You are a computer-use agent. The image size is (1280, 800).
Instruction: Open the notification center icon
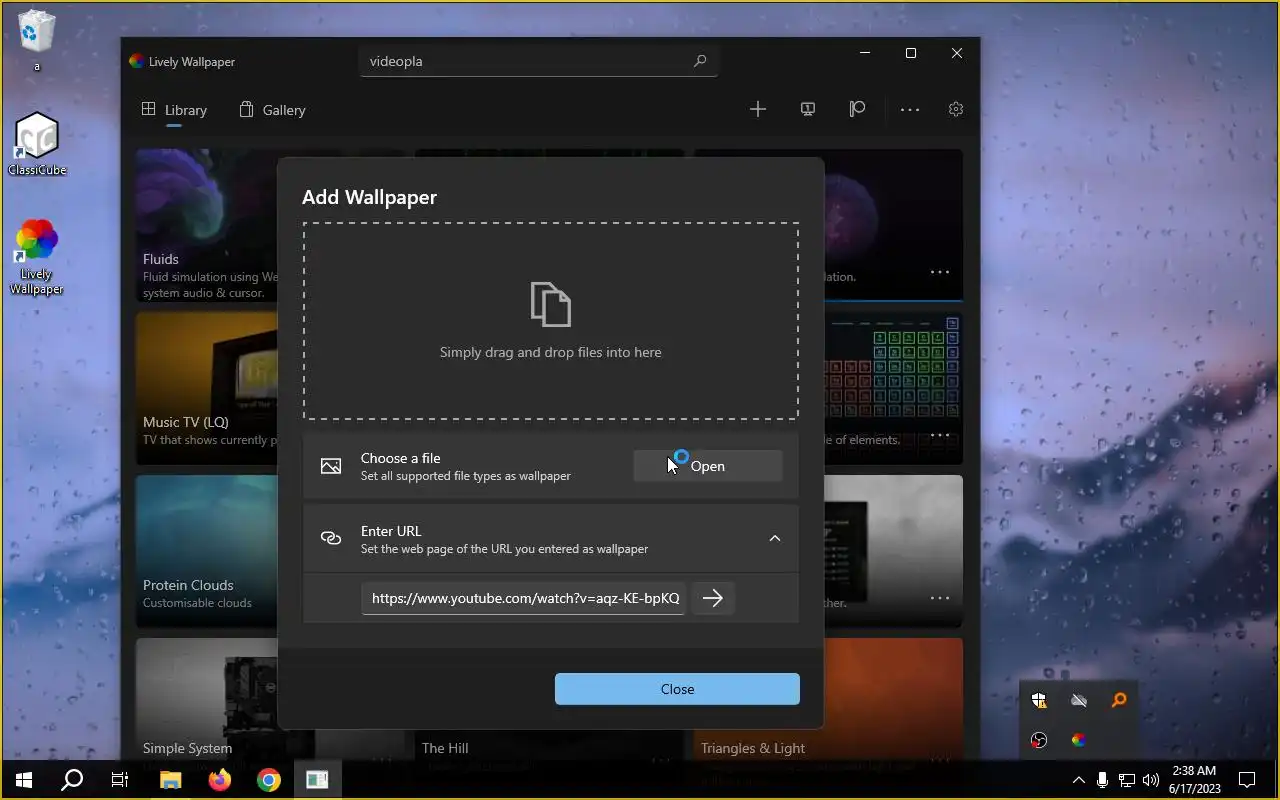point(1246,780)
